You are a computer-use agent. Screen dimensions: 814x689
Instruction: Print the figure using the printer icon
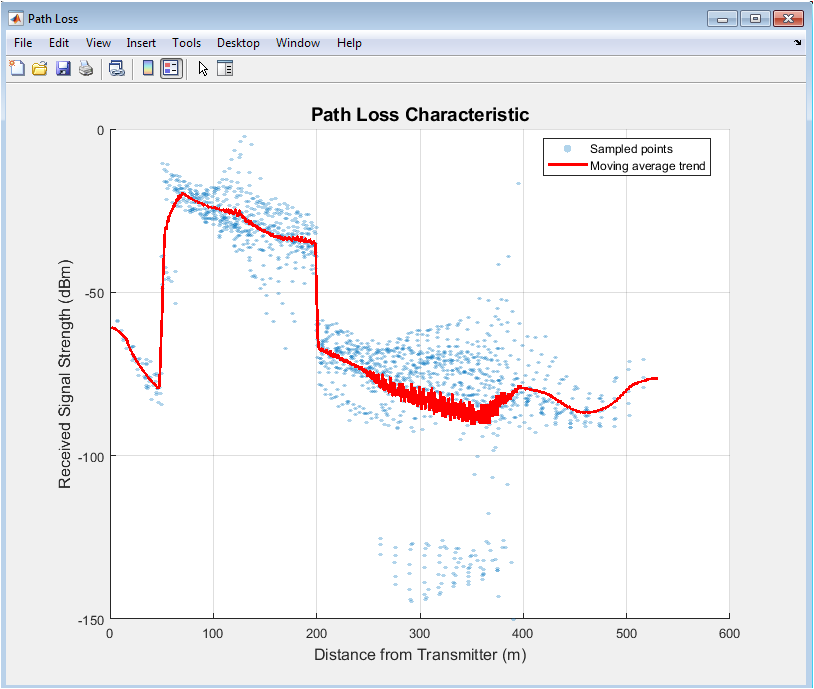point(86,69)
